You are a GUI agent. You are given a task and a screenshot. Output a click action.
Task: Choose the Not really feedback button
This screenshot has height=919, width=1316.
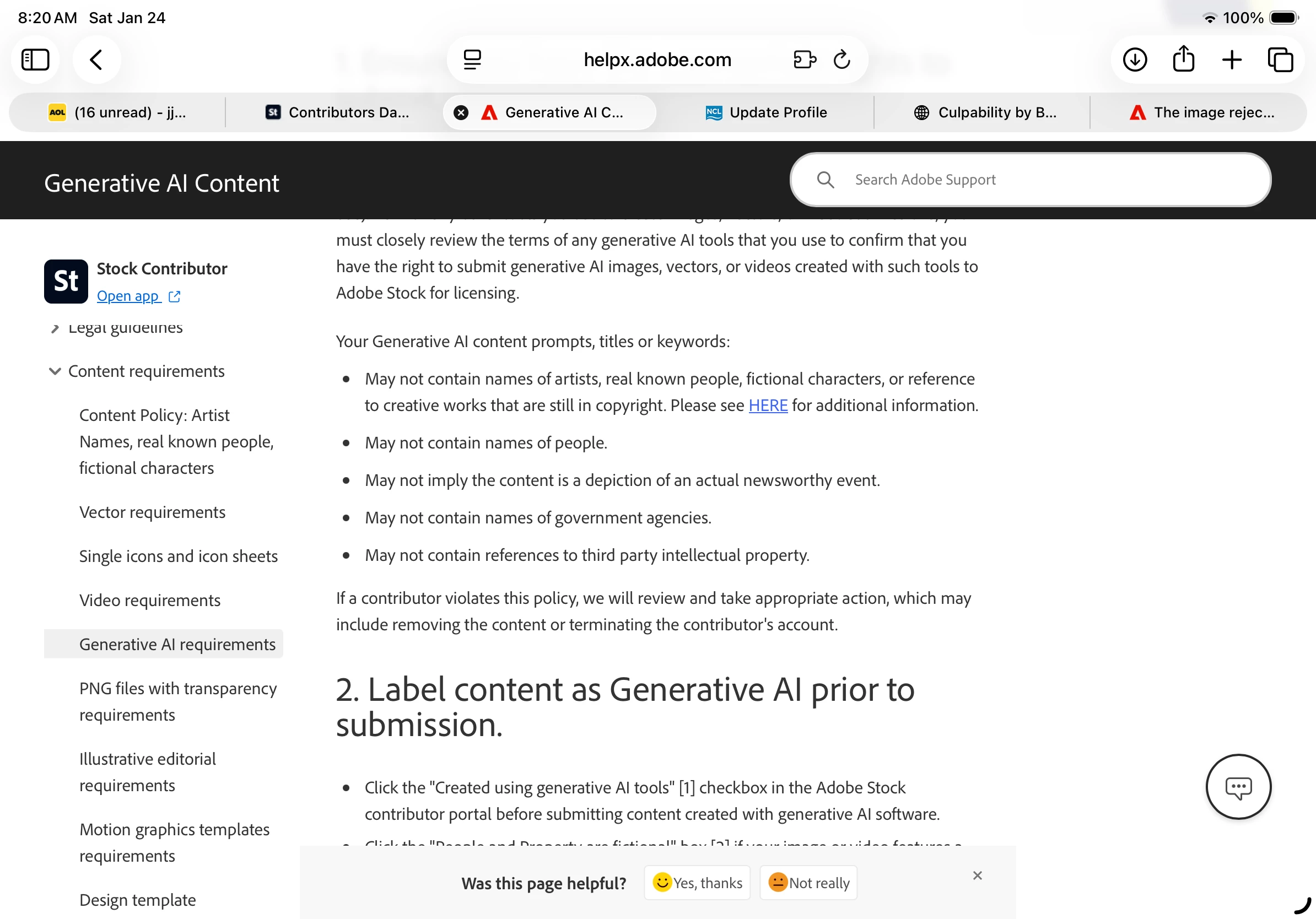[808, 882]
